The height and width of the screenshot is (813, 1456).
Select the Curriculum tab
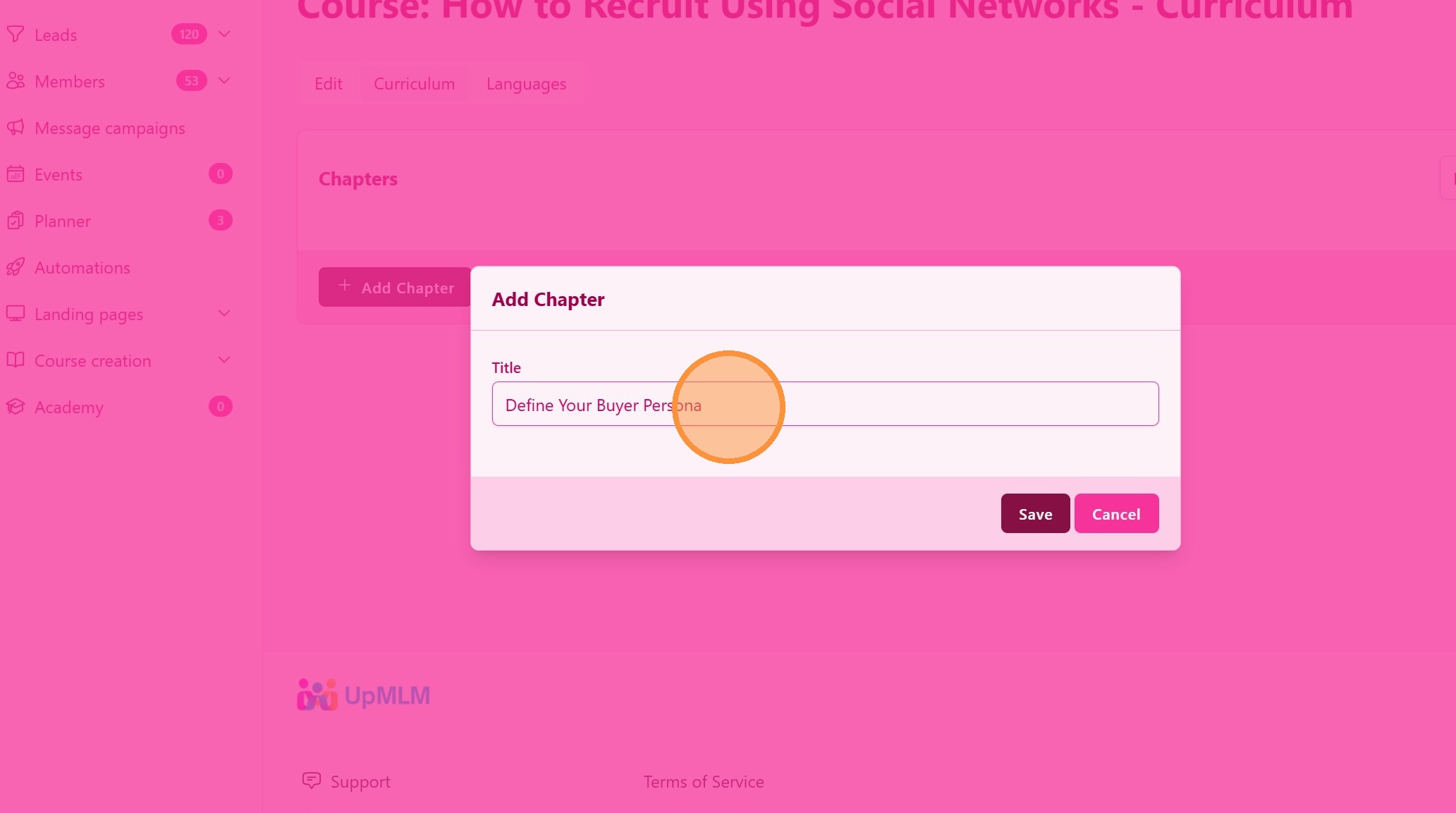(x=414, y=84)
